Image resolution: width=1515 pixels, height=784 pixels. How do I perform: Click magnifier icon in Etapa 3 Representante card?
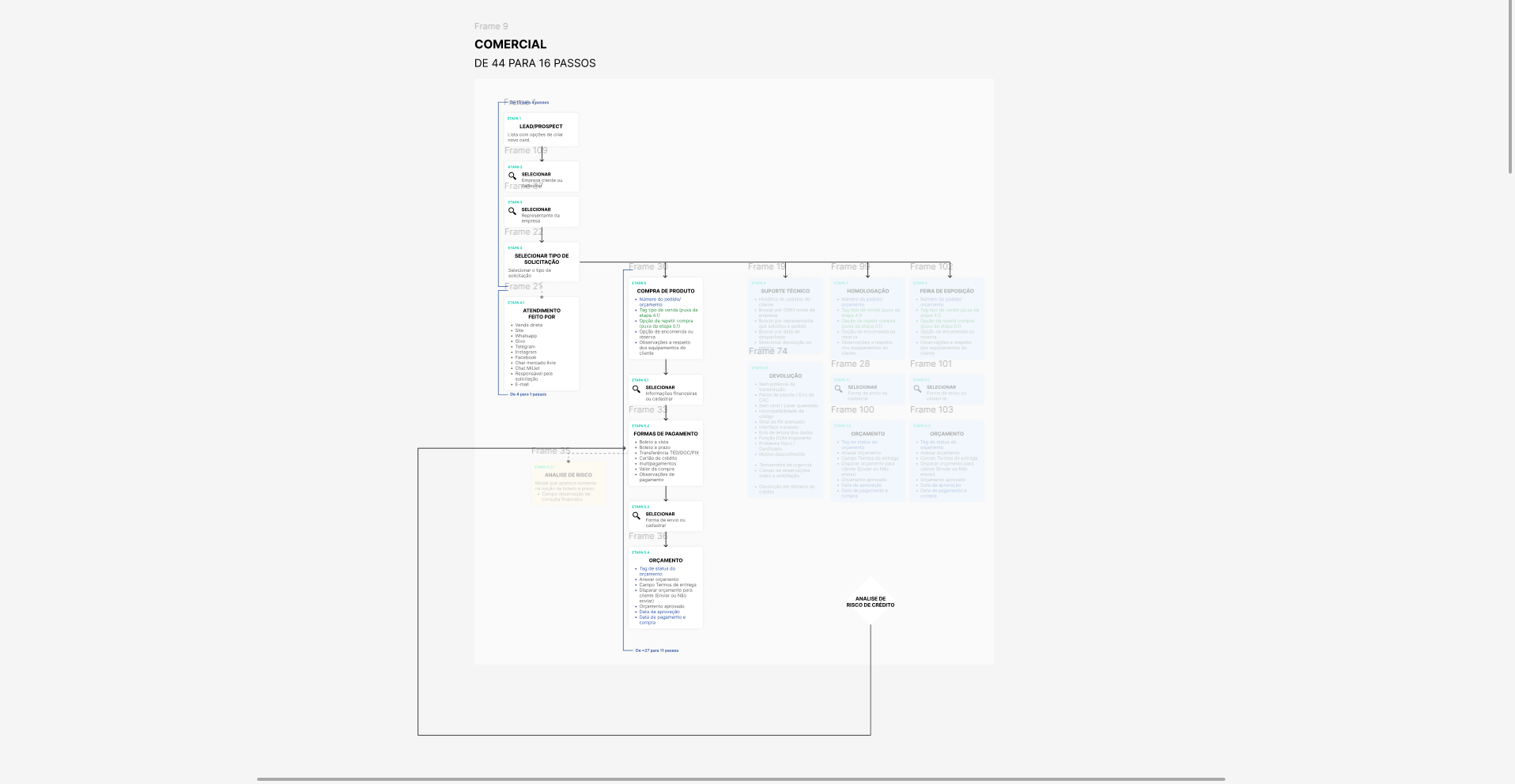512,211
